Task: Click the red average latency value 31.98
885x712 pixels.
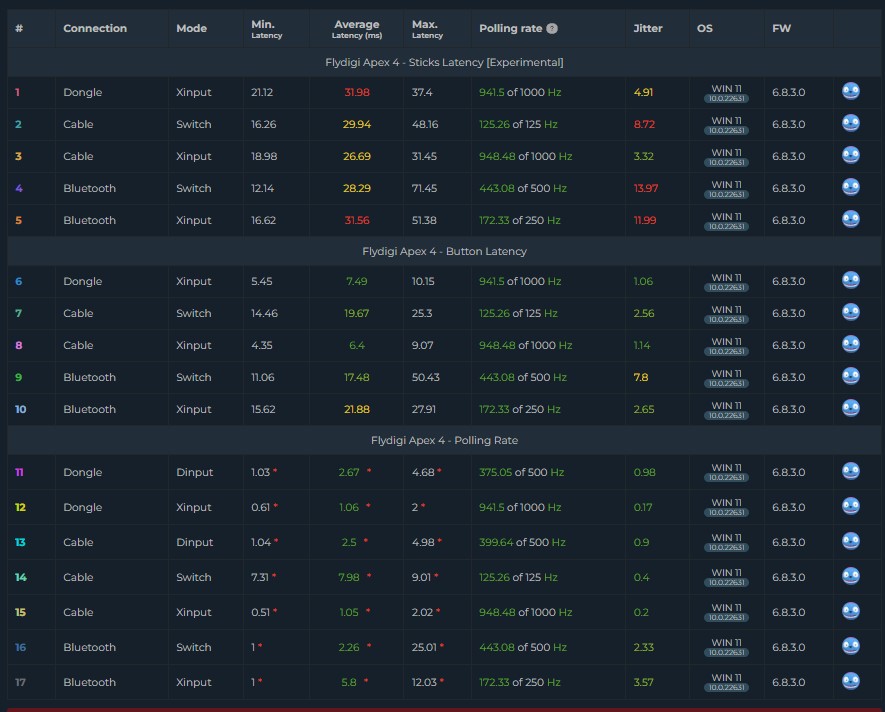Action: click(x=357, y=92)
